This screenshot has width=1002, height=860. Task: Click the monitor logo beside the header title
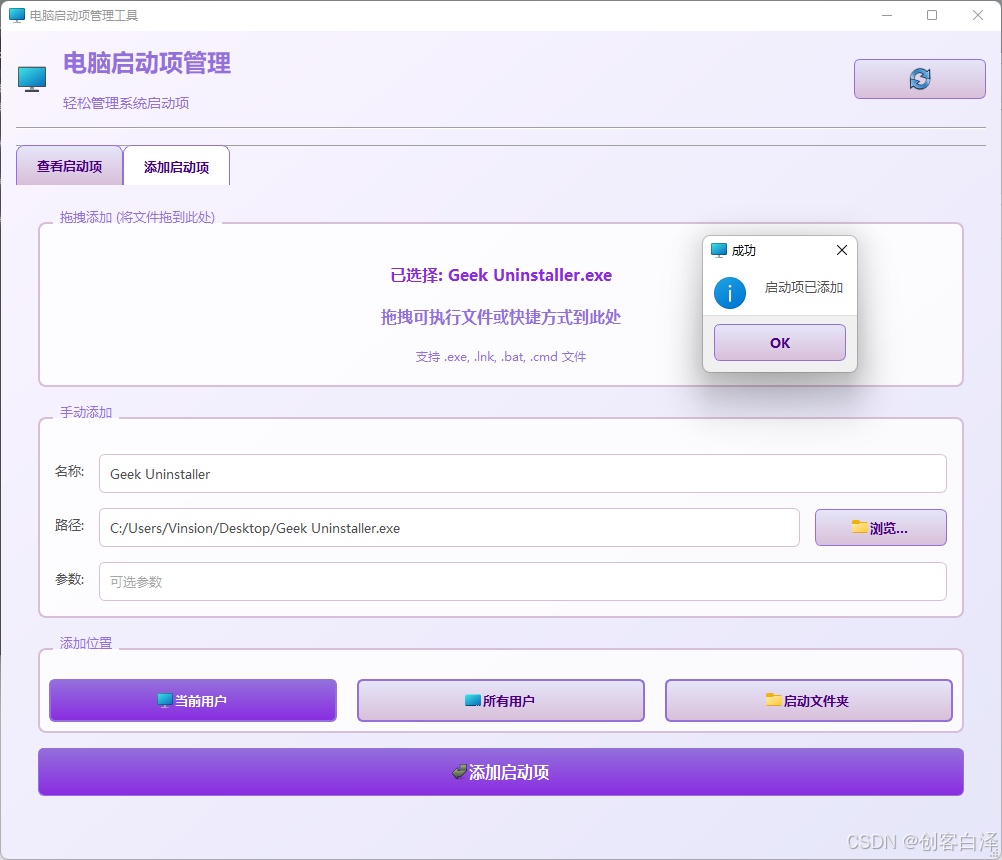click(x=32, y=79)
